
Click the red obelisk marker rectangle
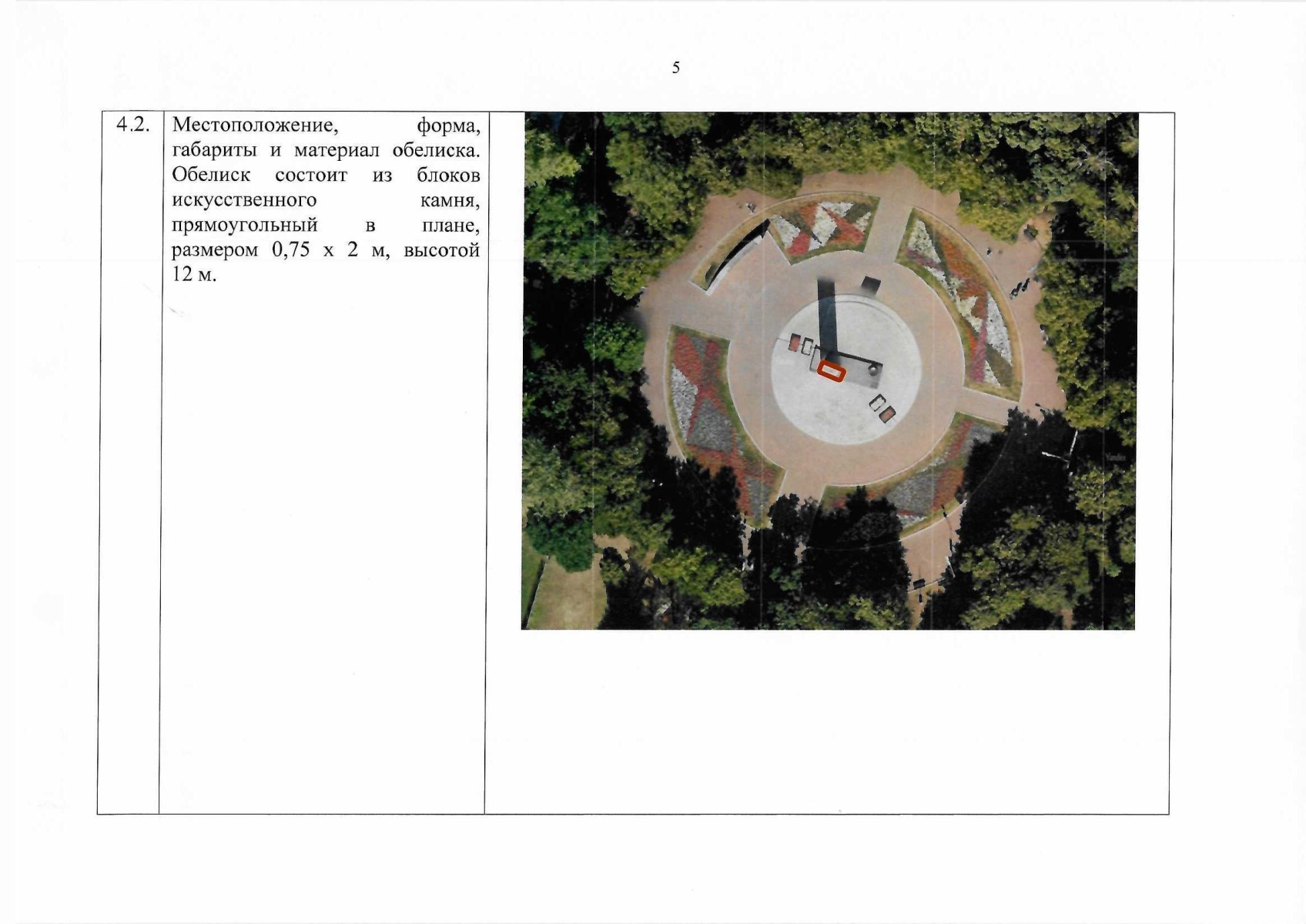tap(832, 372)
